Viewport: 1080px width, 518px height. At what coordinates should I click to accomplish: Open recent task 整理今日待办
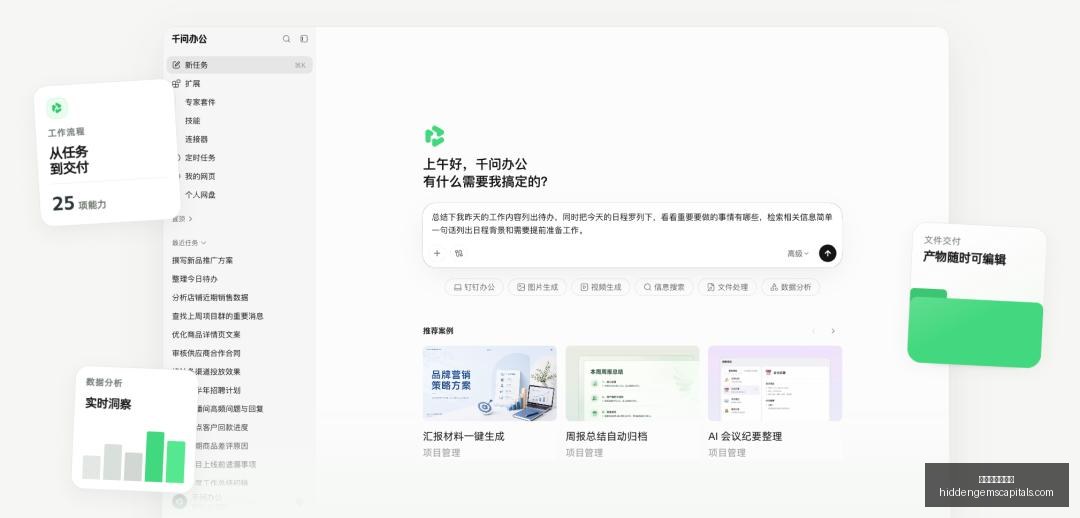pos(195,279)
